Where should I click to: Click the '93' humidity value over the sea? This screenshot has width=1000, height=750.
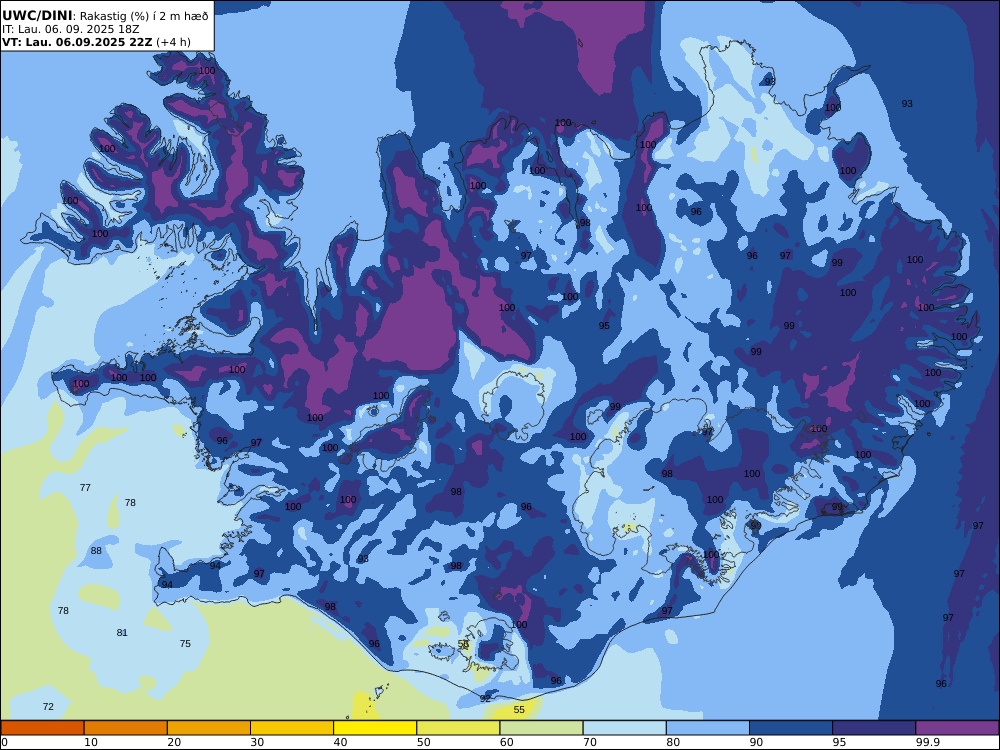(907, 103)
